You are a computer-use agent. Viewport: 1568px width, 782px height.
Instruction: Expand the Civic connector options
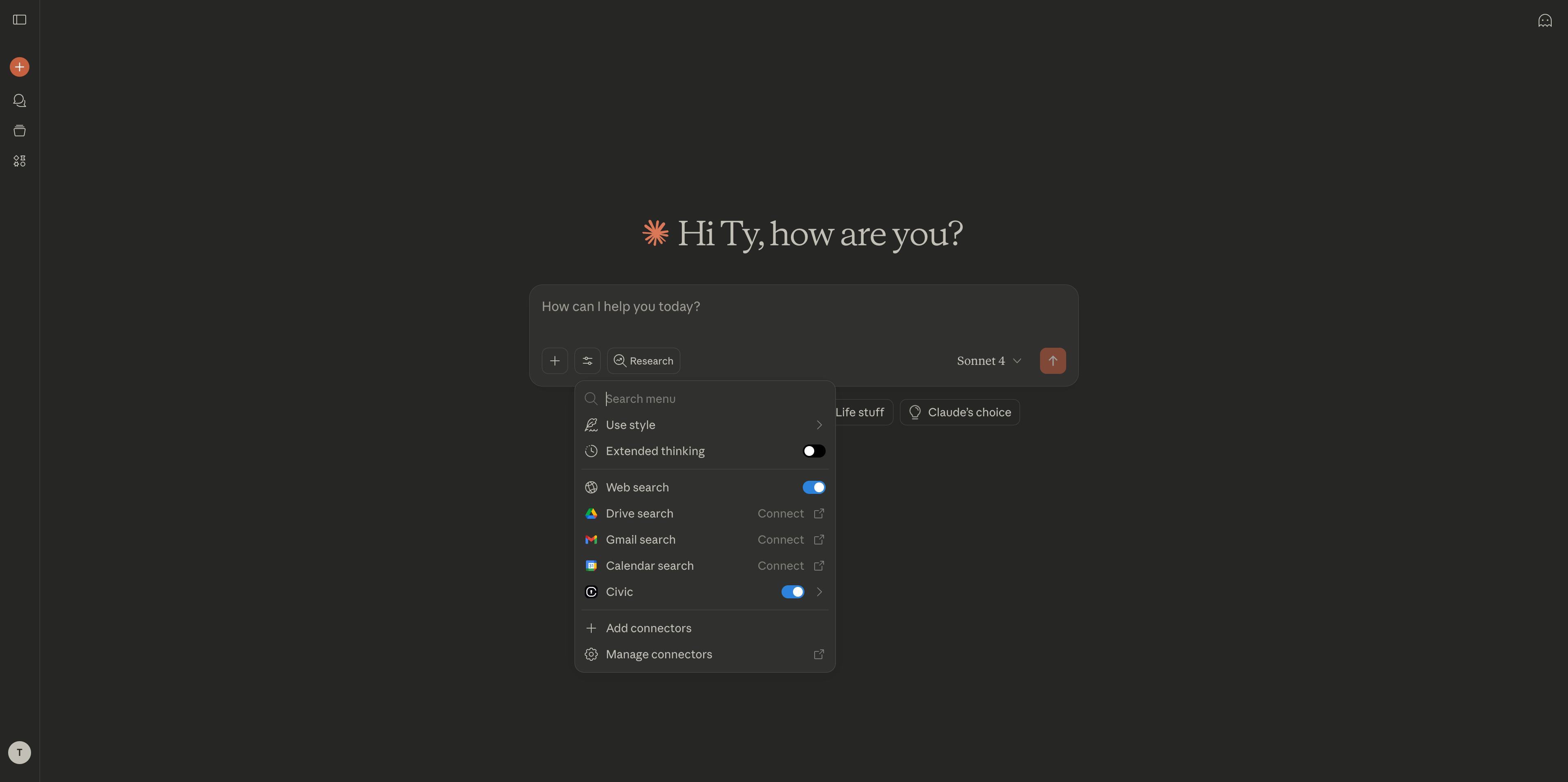819,591
